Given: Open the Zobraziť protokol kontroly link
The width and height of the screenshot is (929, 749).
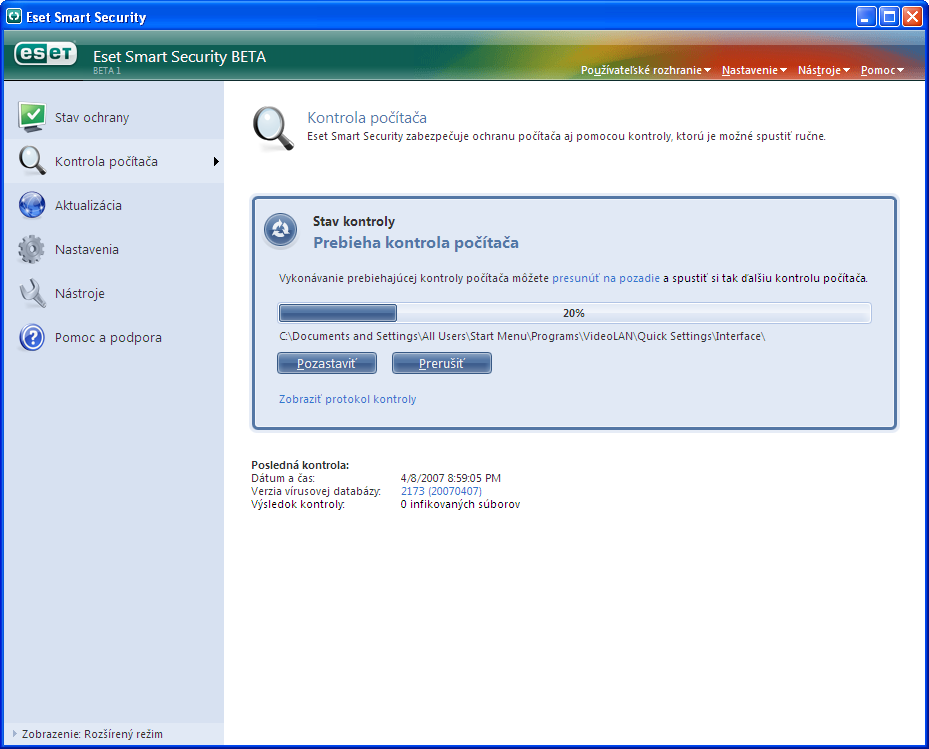Looking at the screenshot, I should click(348, 399).
